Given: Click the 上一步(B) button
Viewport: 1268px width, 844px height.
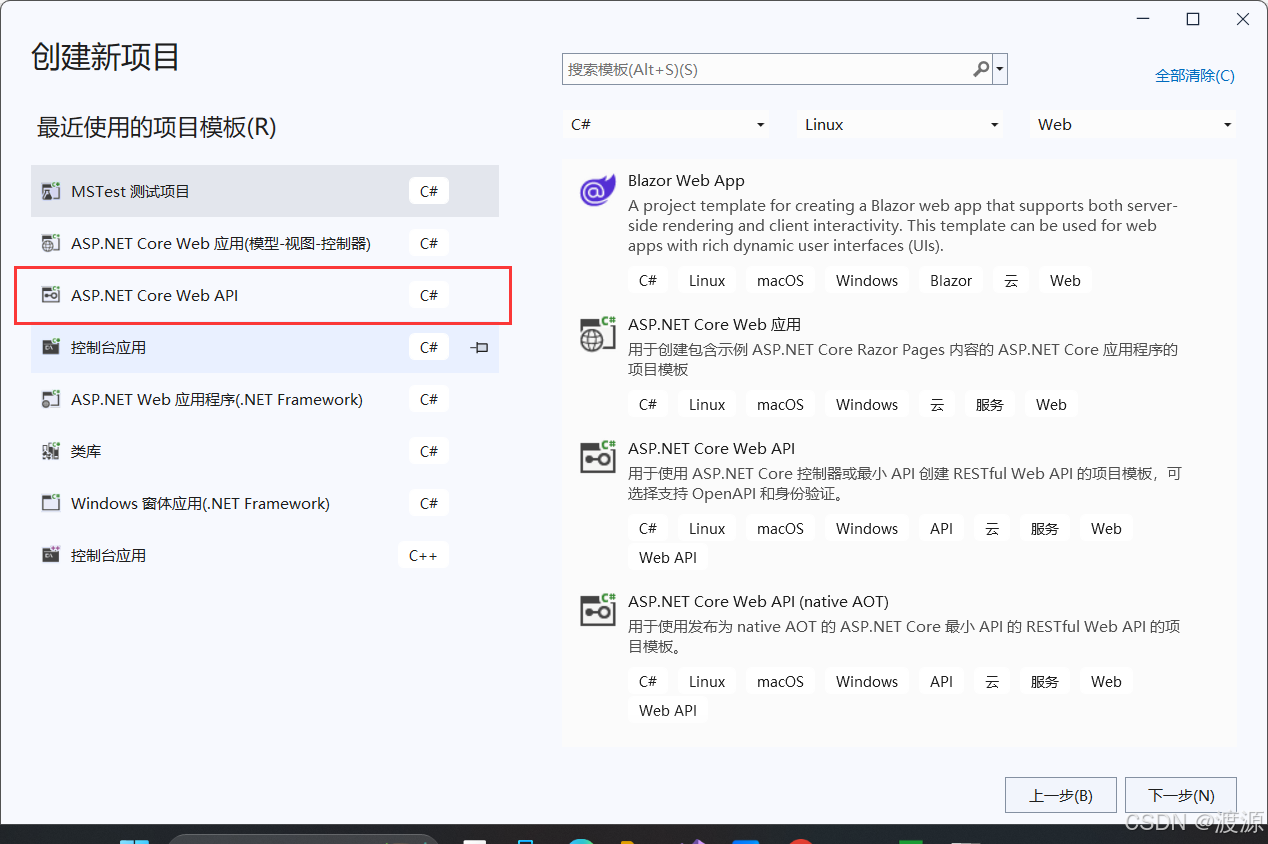Looking at the screenshot, I should point(1060,795).
